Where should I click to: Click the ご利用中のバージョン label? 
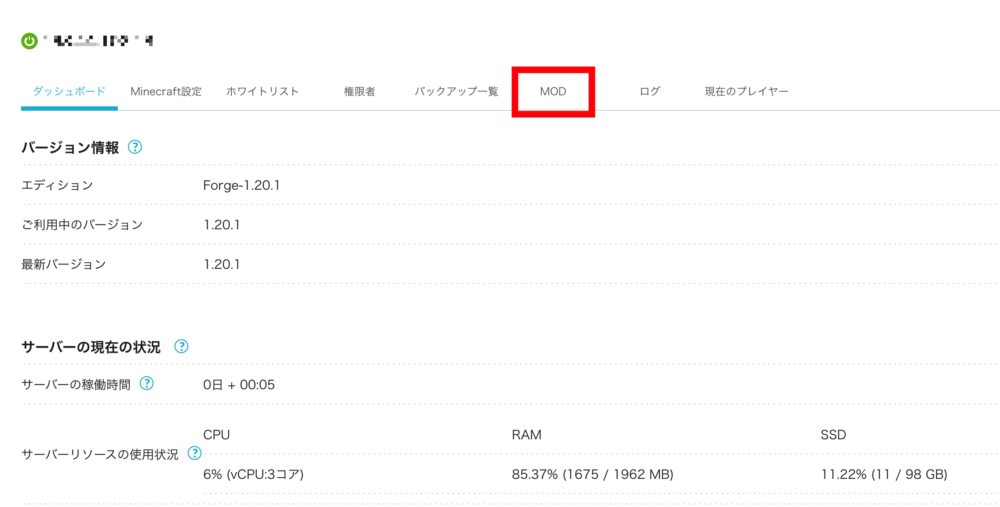point(82,225)
